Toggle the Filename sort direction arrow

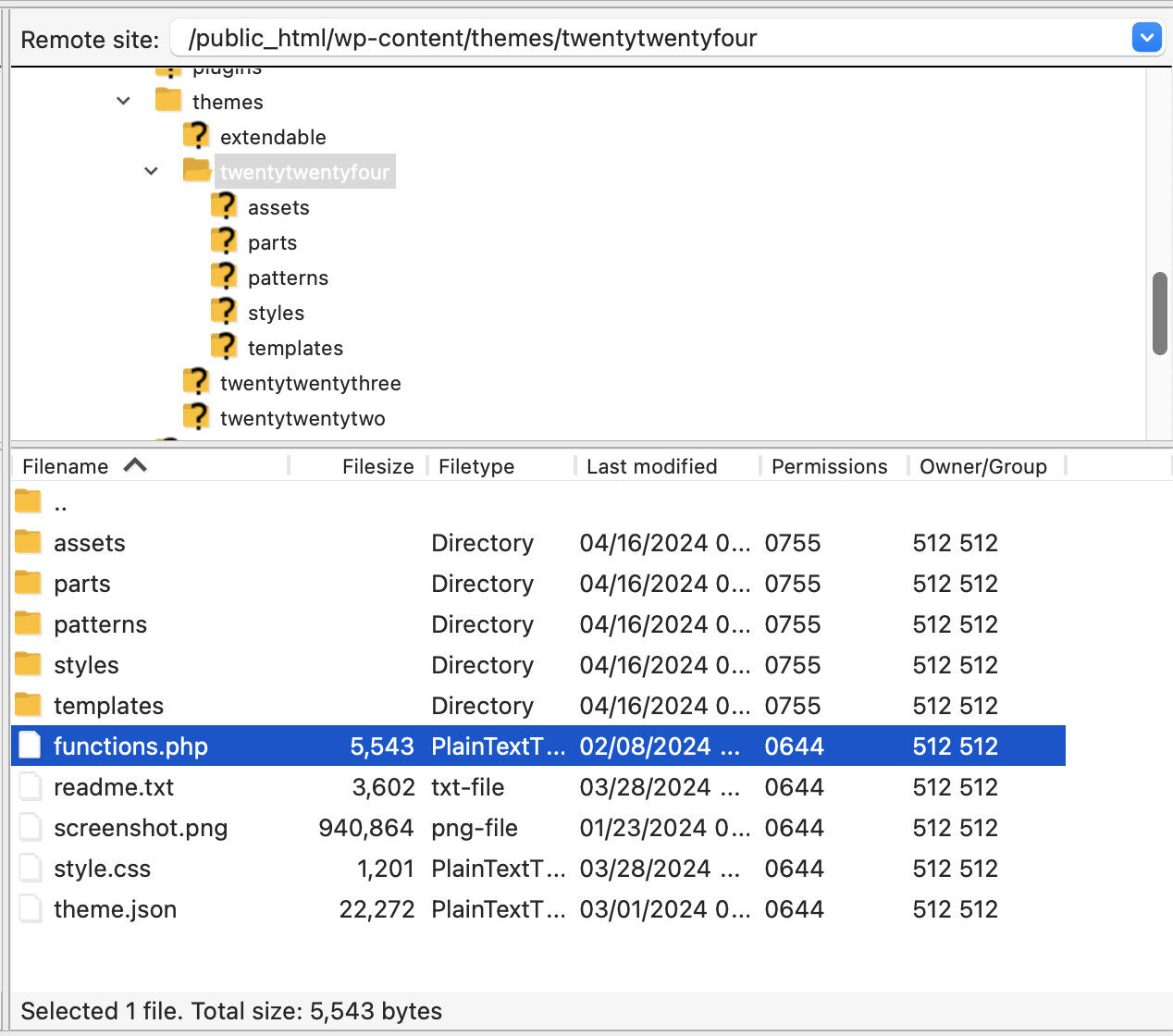[135, 465]
